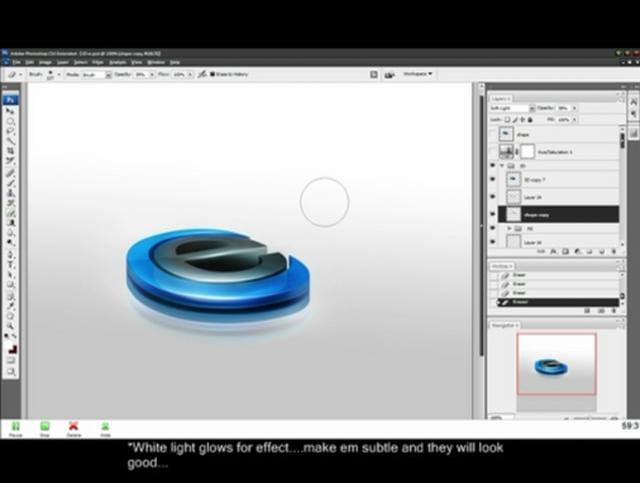Open Flow slider arrow in options bar

pyautogui.click(x=190, y=75)
